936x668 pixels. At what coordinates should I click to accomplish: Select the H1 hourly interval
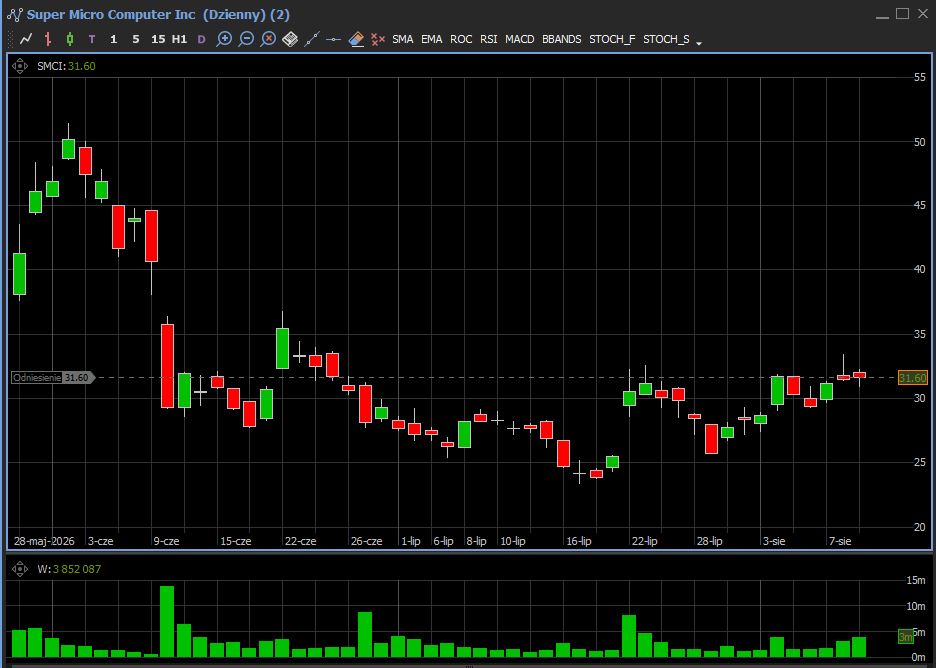pos(179,39)
